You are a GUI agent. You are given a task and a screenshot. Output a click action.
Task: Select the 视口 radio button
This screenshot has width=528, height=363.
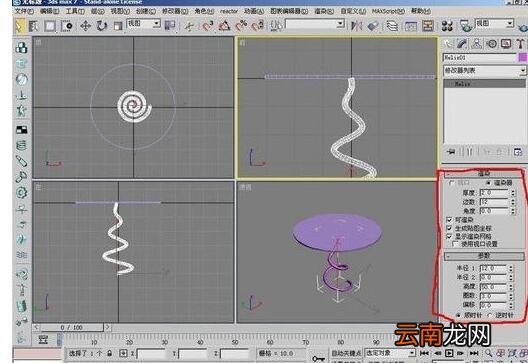[x=452, y=183]
